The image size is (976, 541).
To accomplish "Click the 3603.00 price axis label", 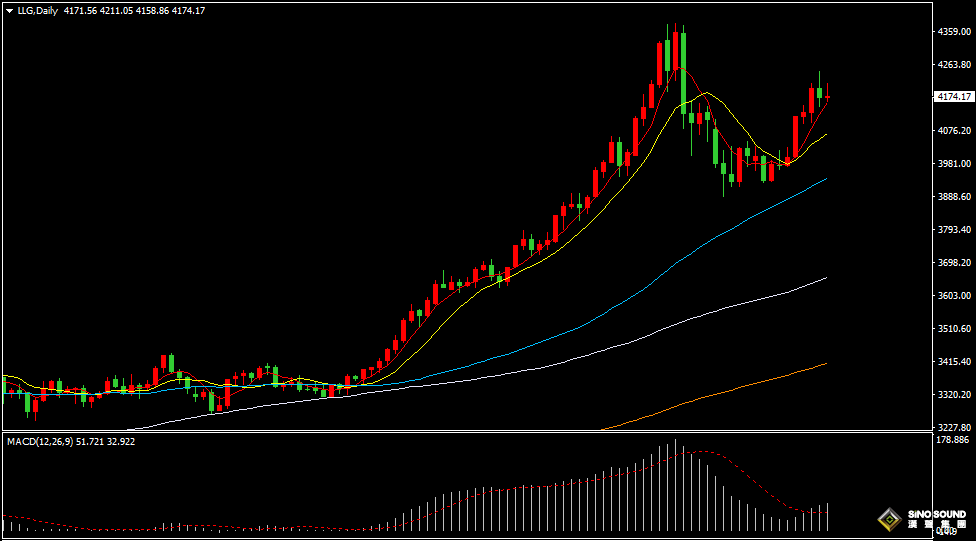I will (953, 296).
